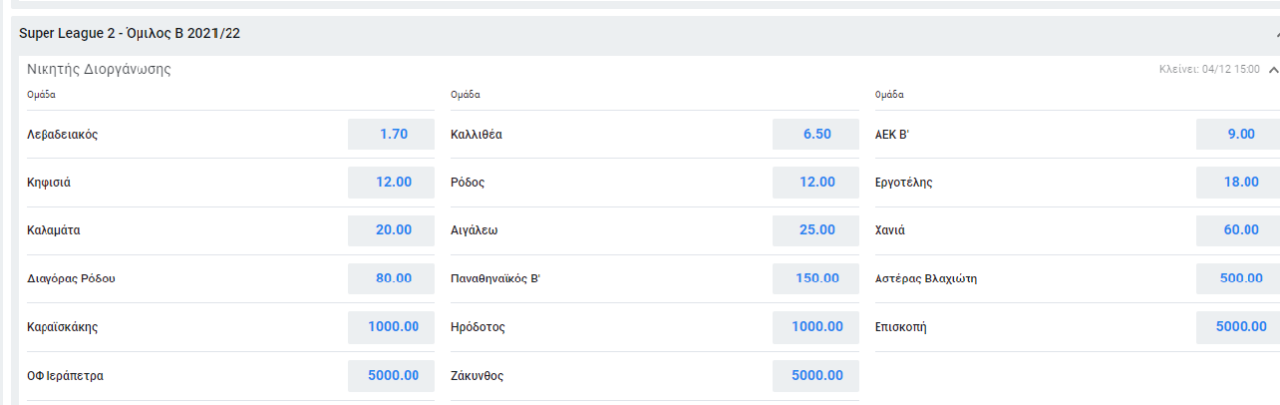
Task: Bet on Ηρόδοτος at 1000.00
Action: point(816,326)
